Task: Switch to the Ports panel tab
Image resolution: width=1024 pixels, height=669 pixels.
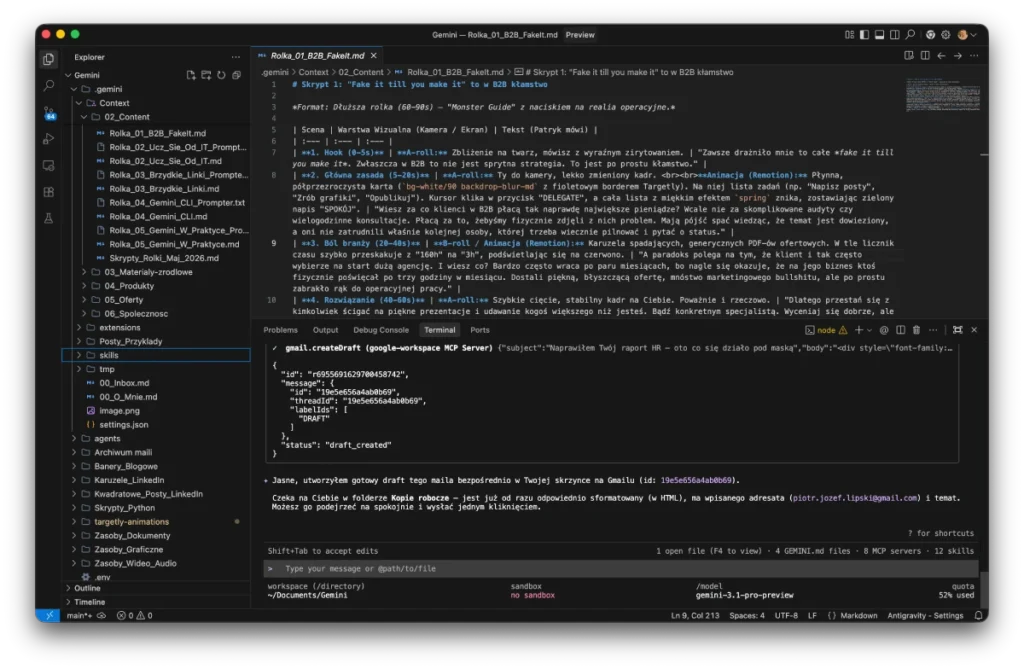Action: [479, 330]
